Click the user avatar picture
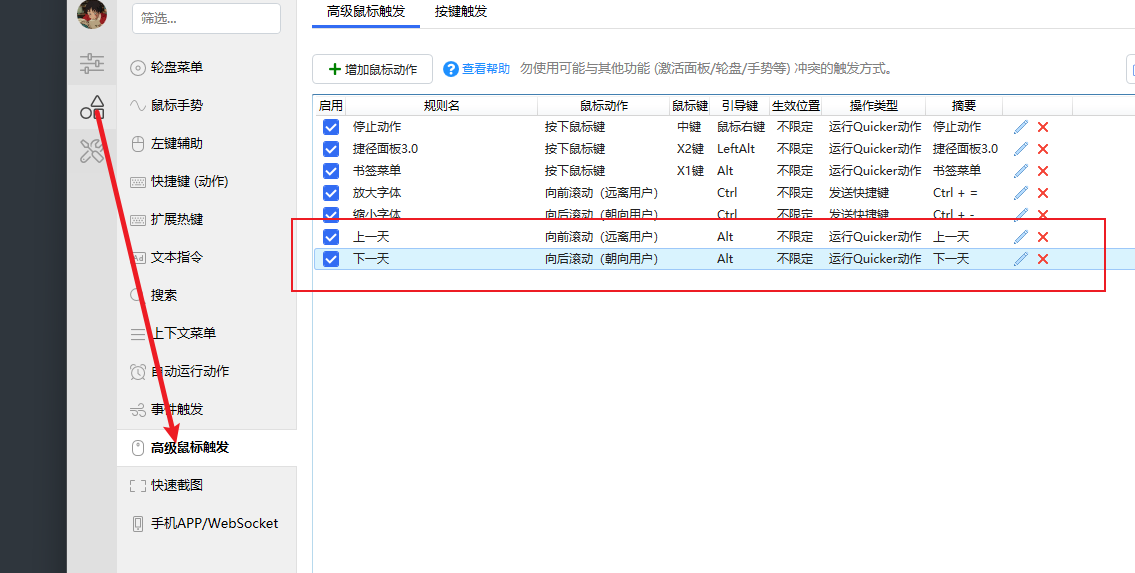 [x=92, y=14]
